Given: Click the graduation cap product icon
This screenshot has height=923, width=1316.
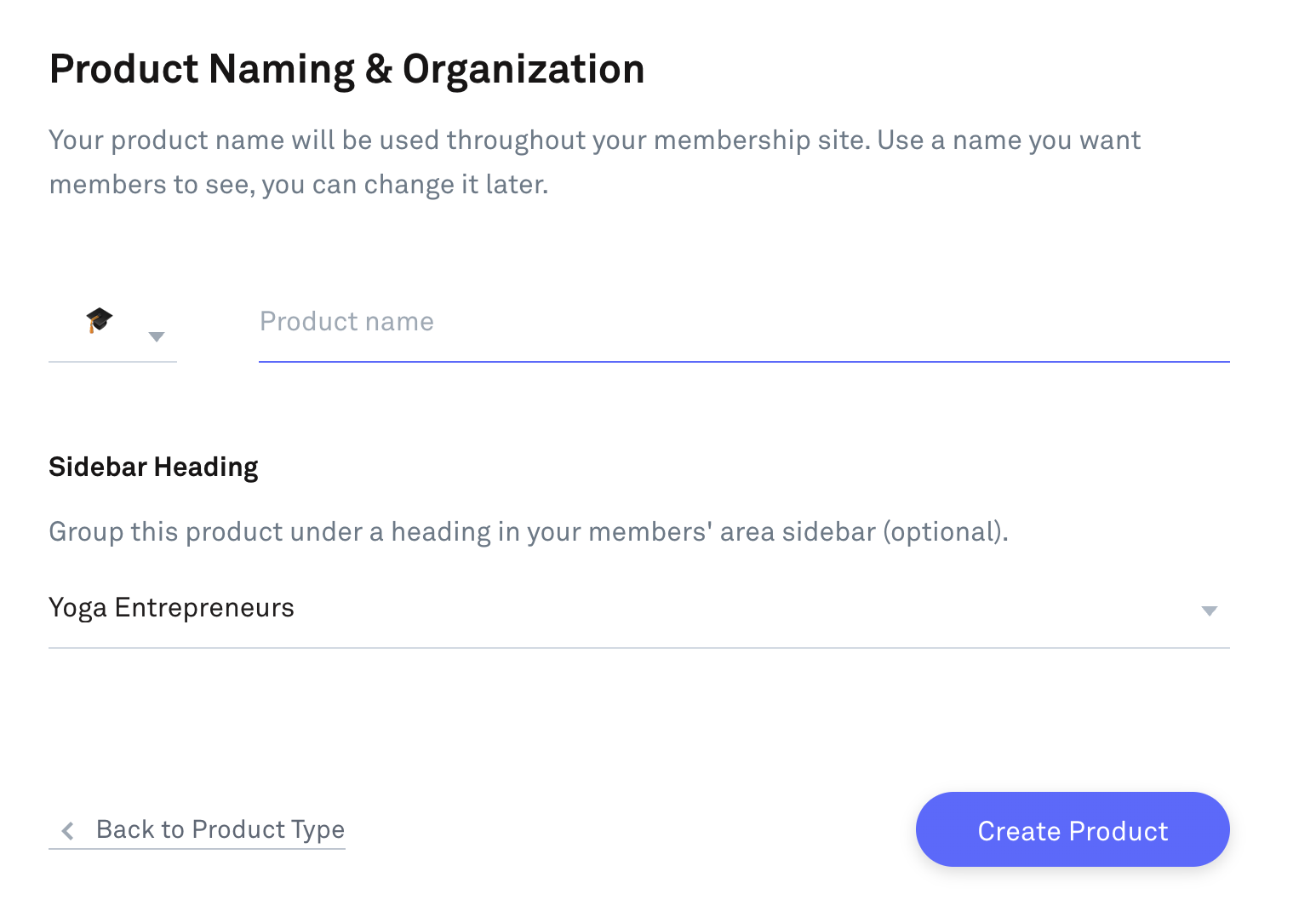Looking at the screenshot, I should click(x=100, y=320).
